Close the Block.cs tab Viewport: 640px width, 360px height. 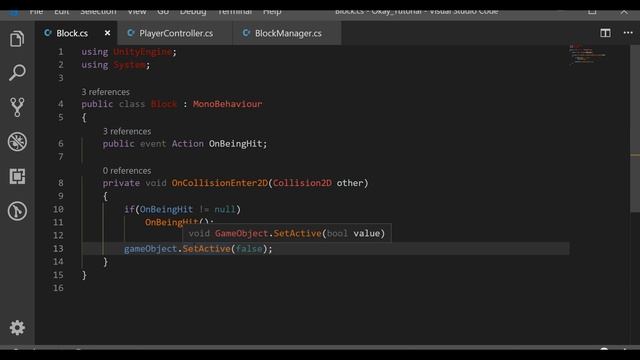(107, 33)
